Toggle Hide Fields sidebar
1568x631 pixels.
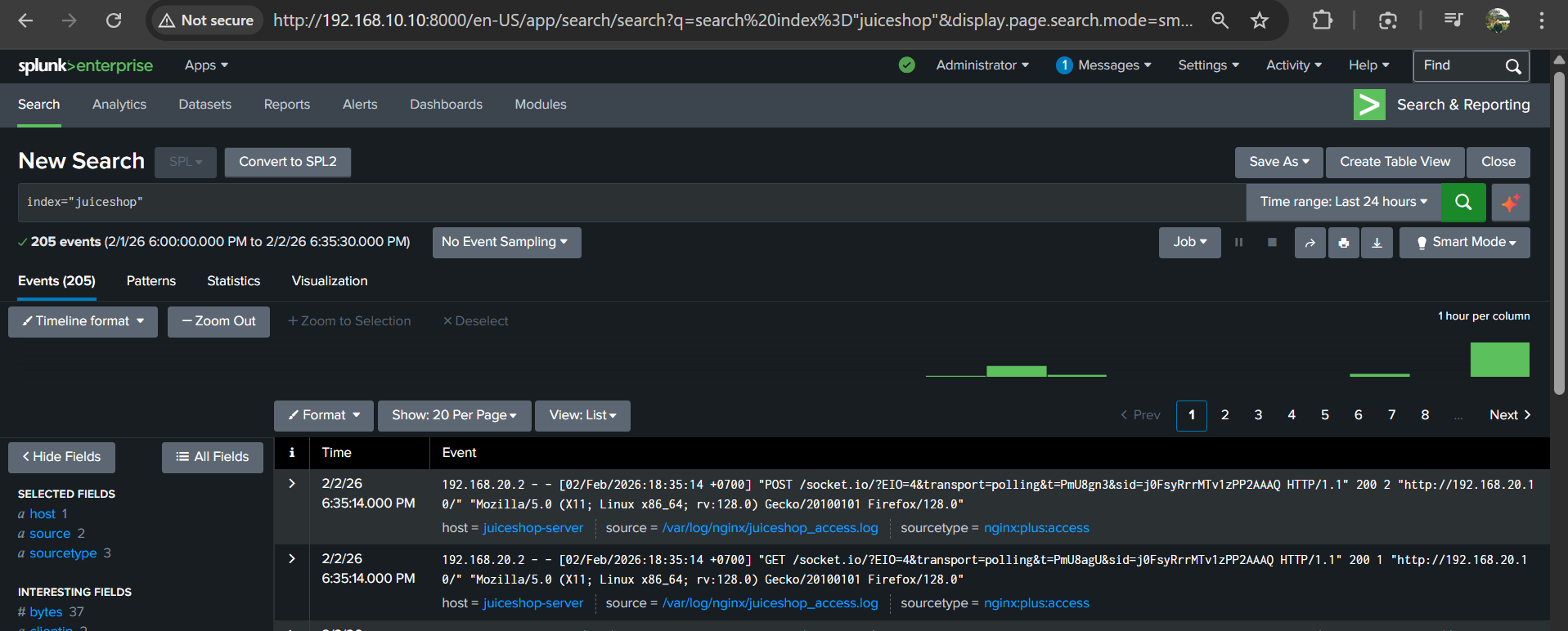[61, 457]
